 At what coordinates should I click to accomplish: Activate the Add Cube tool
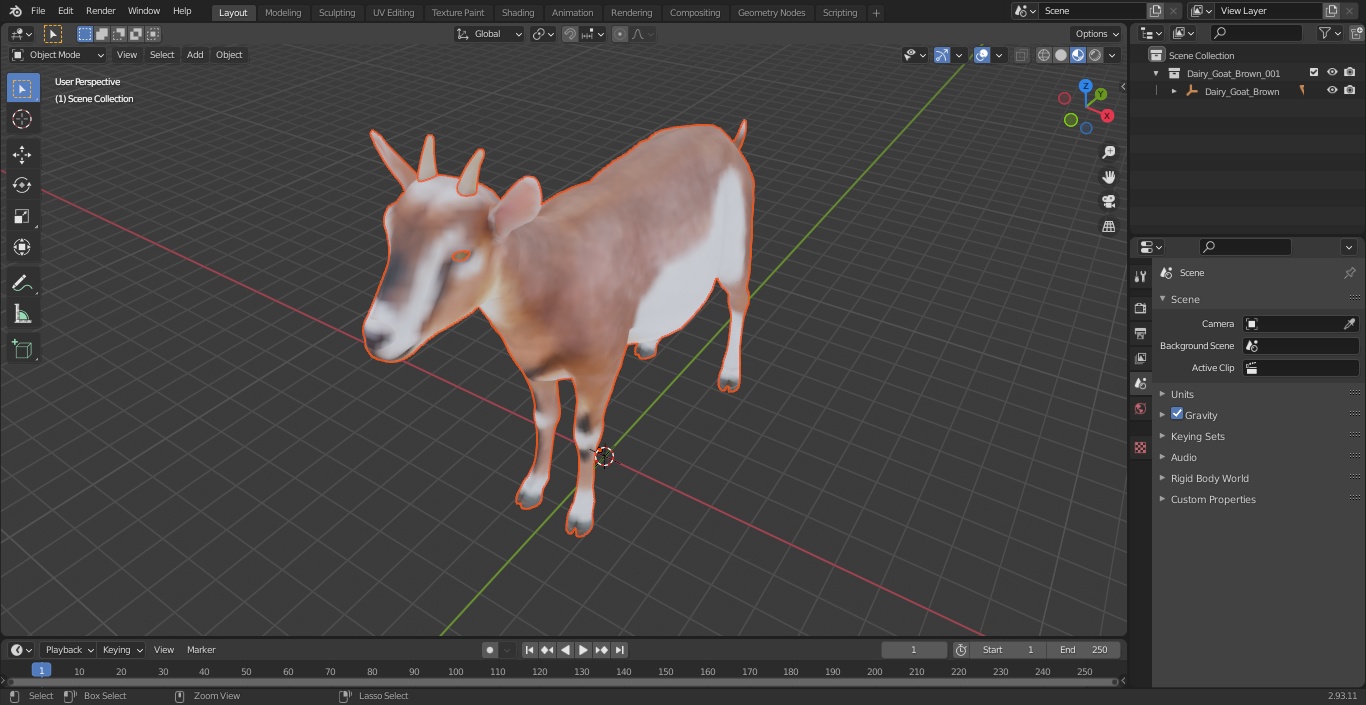22,349
